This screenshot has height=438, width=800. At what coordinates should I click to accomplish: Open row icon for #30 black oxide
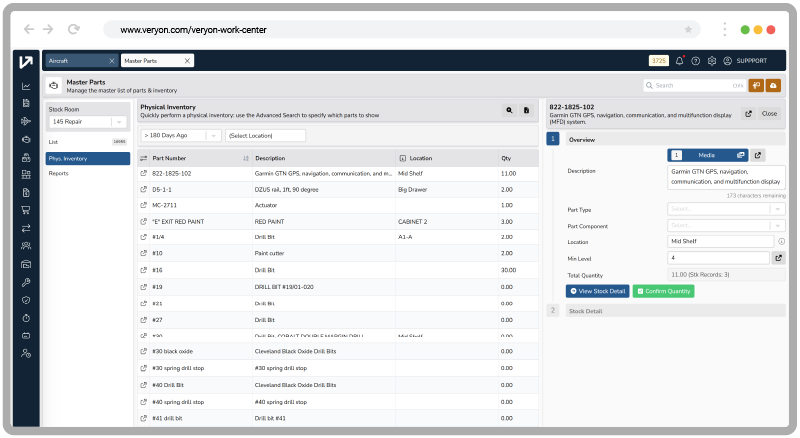coord(143,351)
